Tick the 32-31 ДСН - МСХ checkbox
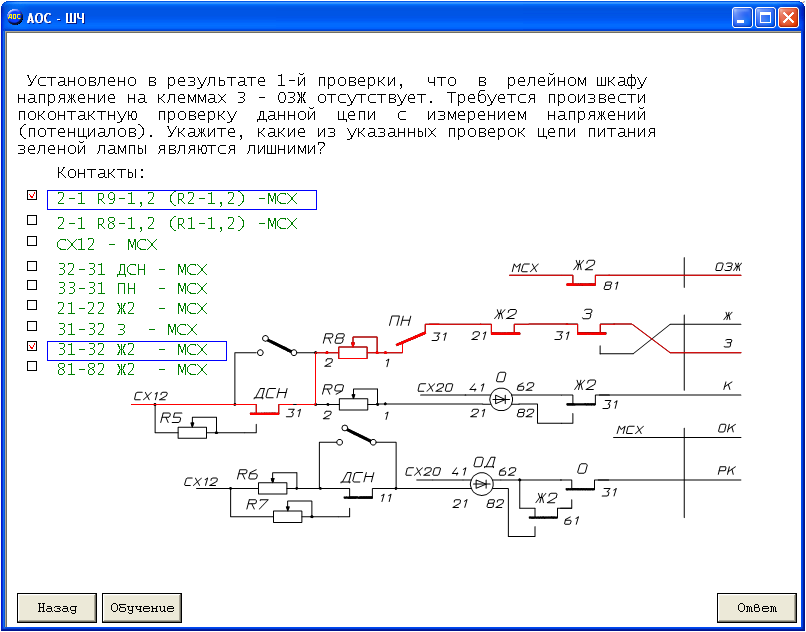This screenshot has height=632, width=806. 32,266
